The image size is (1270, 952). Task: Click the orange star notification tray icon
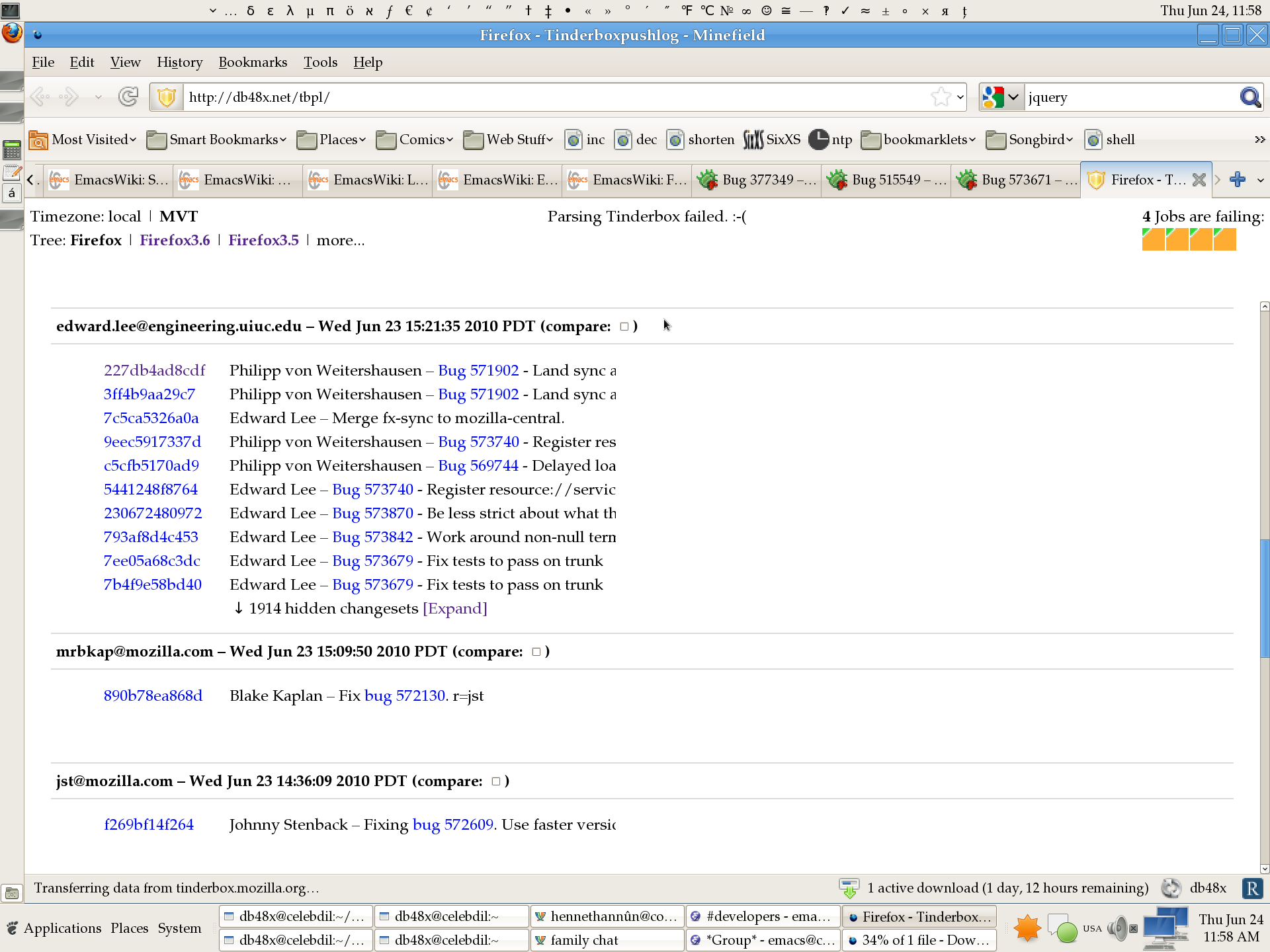(x=1027, y=928)
